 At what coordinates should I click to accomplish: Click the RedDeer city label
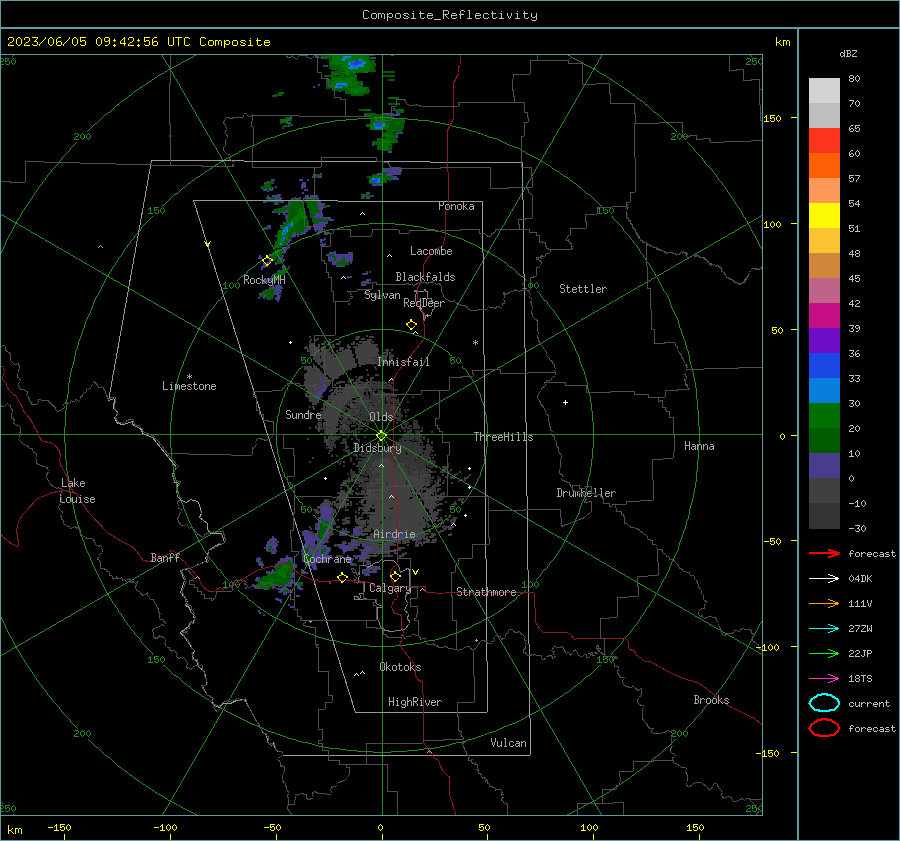tap(424, 303)
